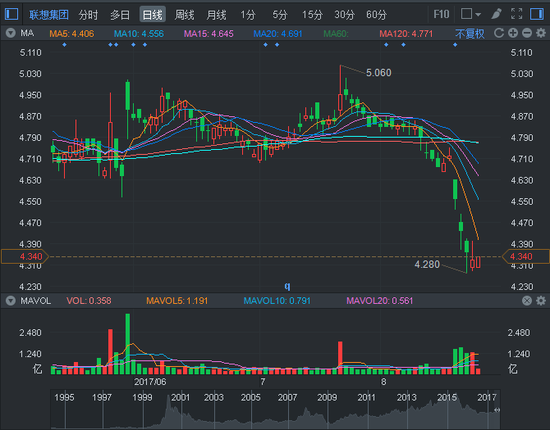The width and height of the screenshot is (550, 430).
Task: Click the 联想集团 stock name
Action: pos(49,15)
